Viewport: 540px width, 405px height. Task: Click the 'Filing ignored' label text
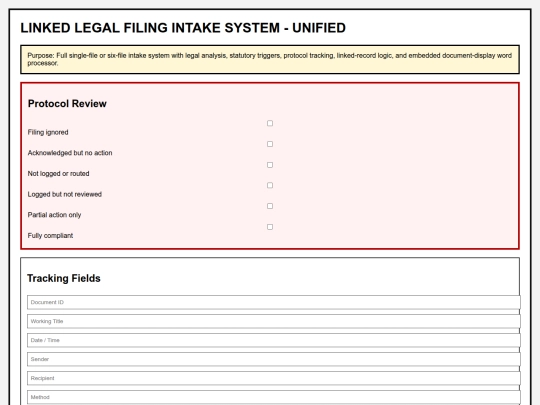48,132
